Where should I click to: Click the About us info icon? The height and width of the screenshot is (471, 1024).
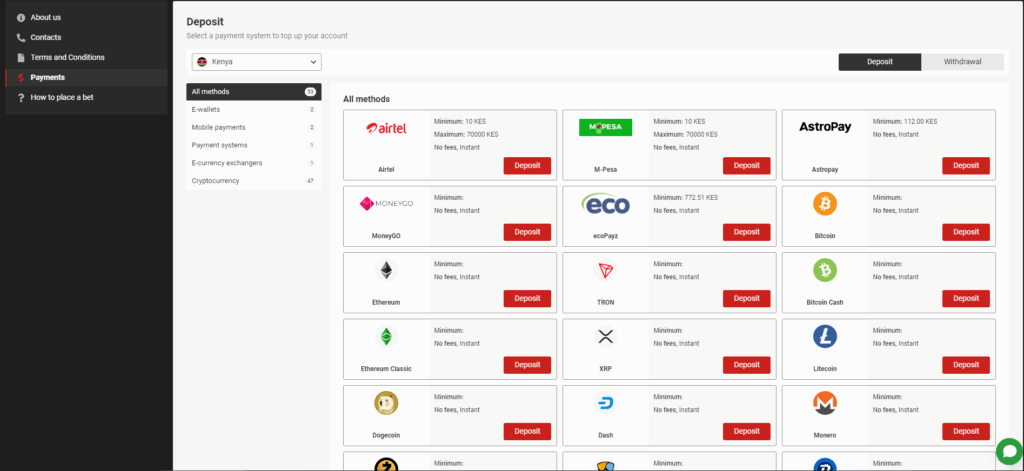[x=21, y=18]
